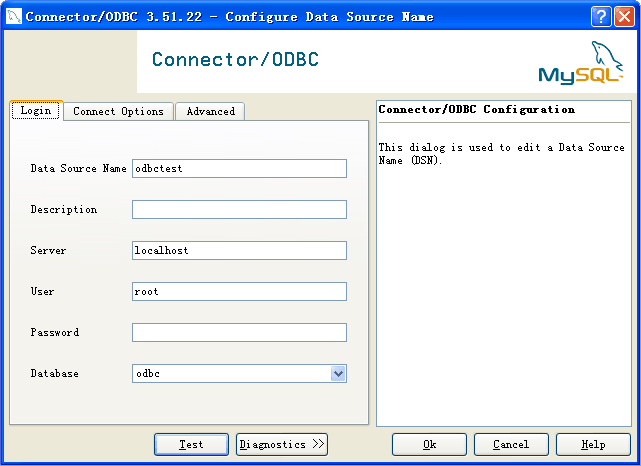
Task: Confirm with the Ok button
Action: pos(429,444)
